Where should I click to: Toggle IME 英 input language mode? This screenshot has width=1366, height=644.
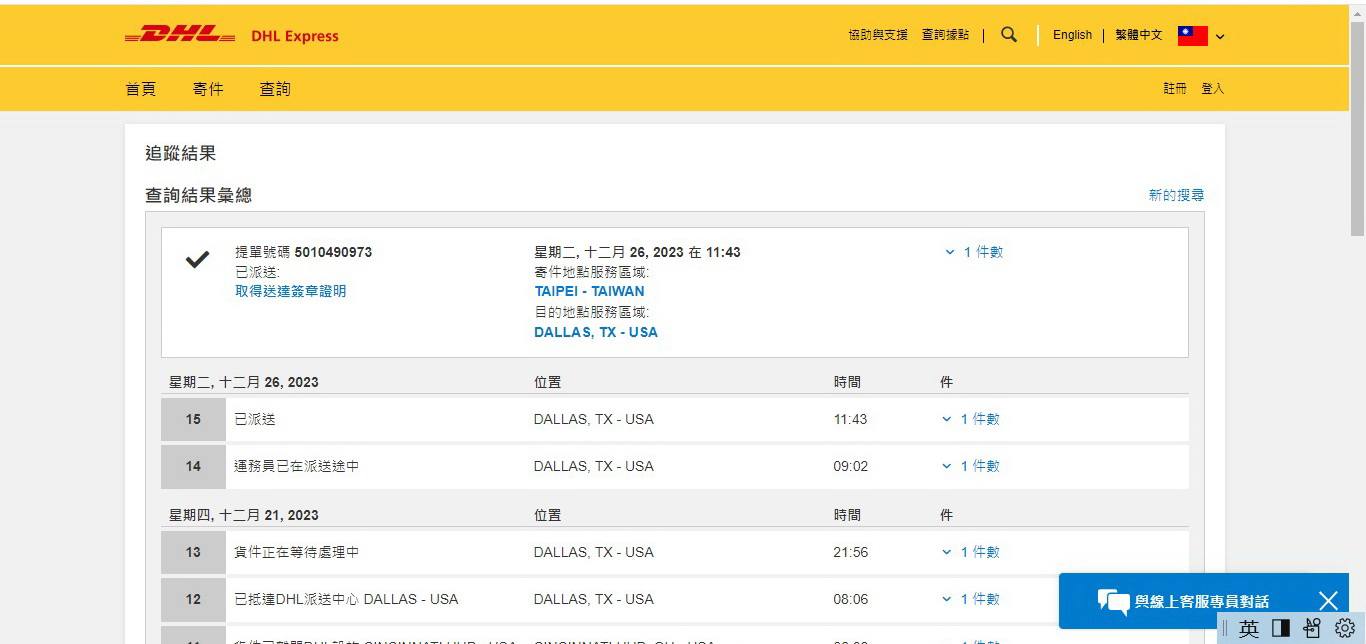pos(1249,628)
